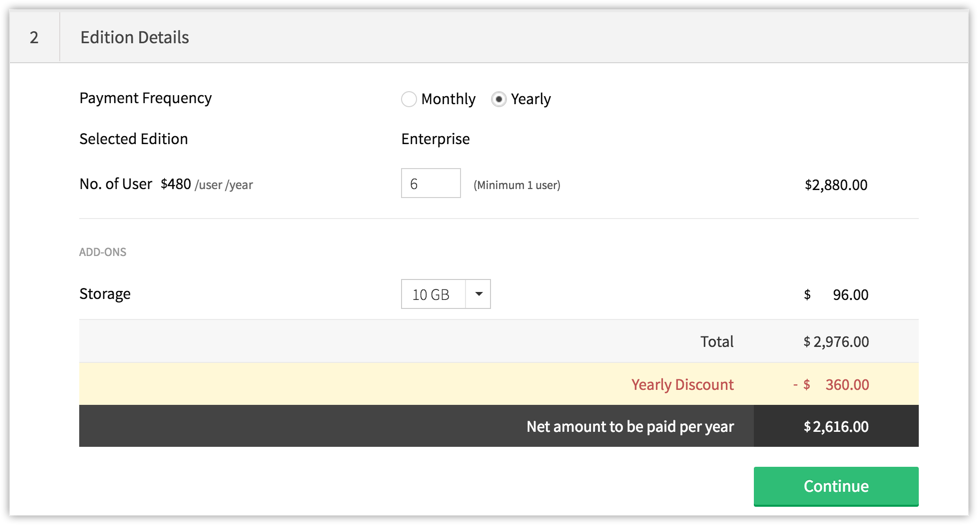Click the $2,616.00 net amount
Screen dimensions: 978x525
[x=836, y=427]
